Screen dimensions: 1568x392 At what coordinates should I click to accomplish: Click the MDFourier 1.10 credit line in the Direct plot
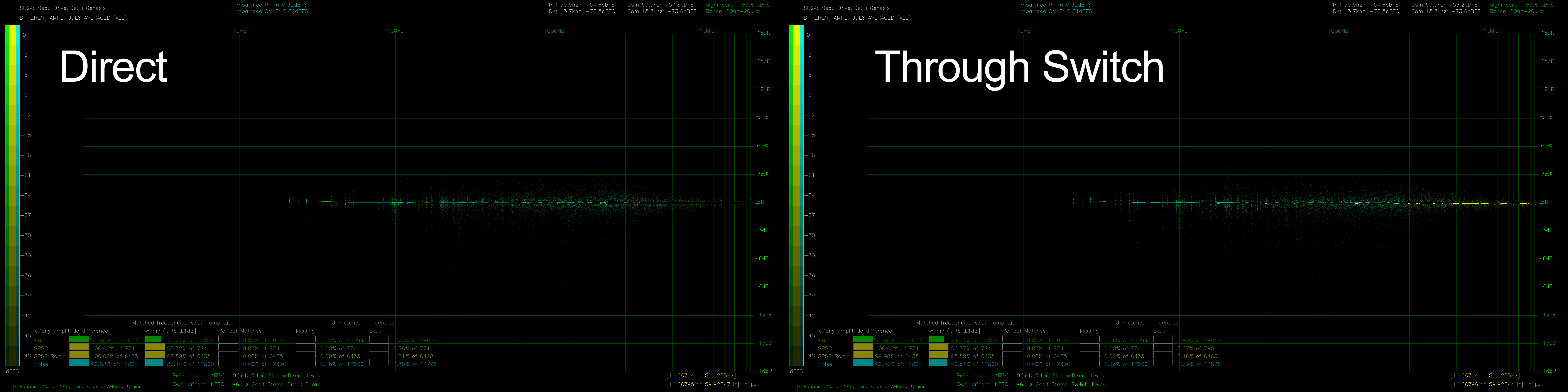click(77, 387)
